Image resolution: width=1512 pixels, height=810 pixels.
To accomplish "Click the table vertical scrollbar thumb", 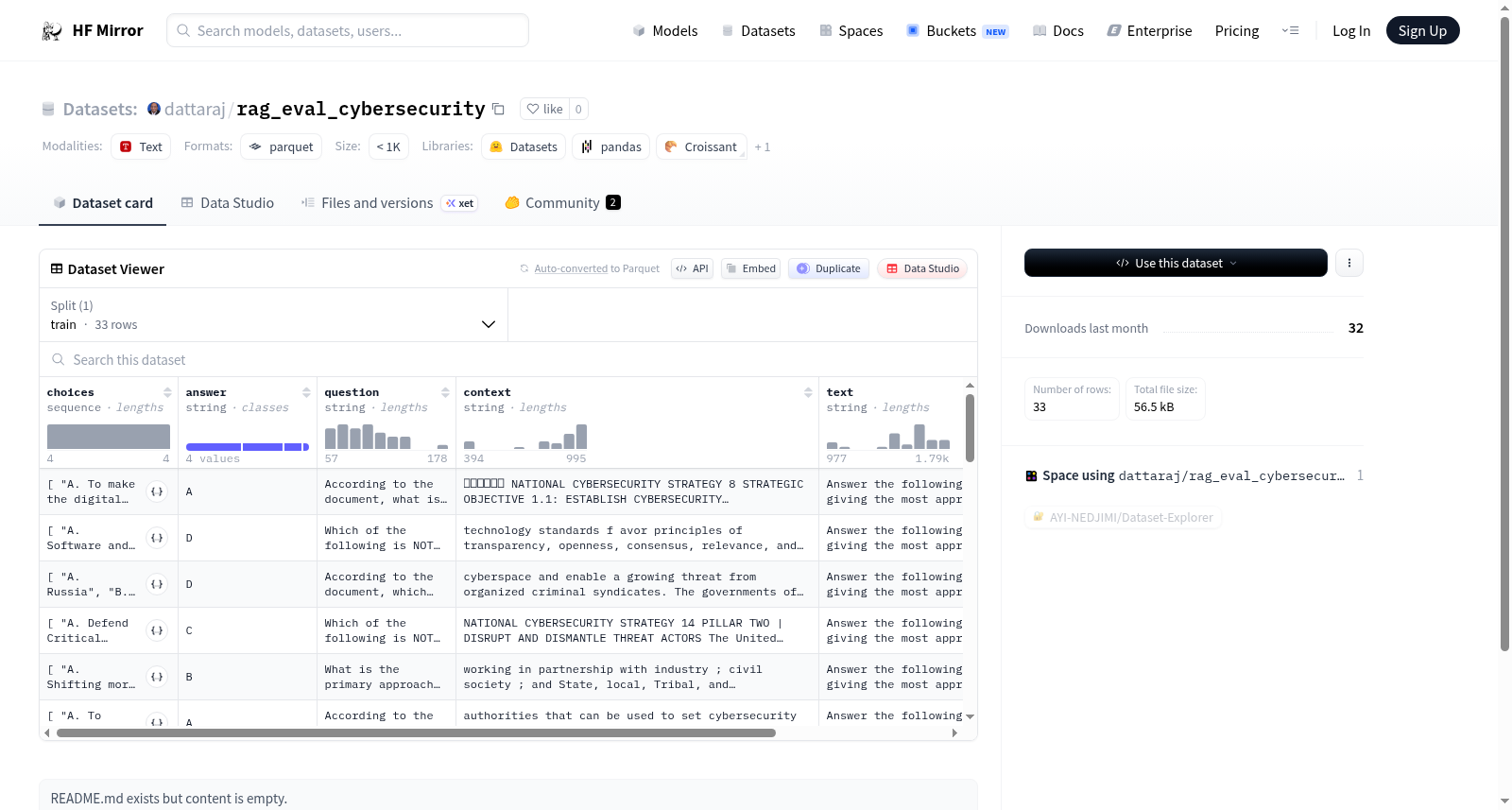I will click(x=970, y=427).
